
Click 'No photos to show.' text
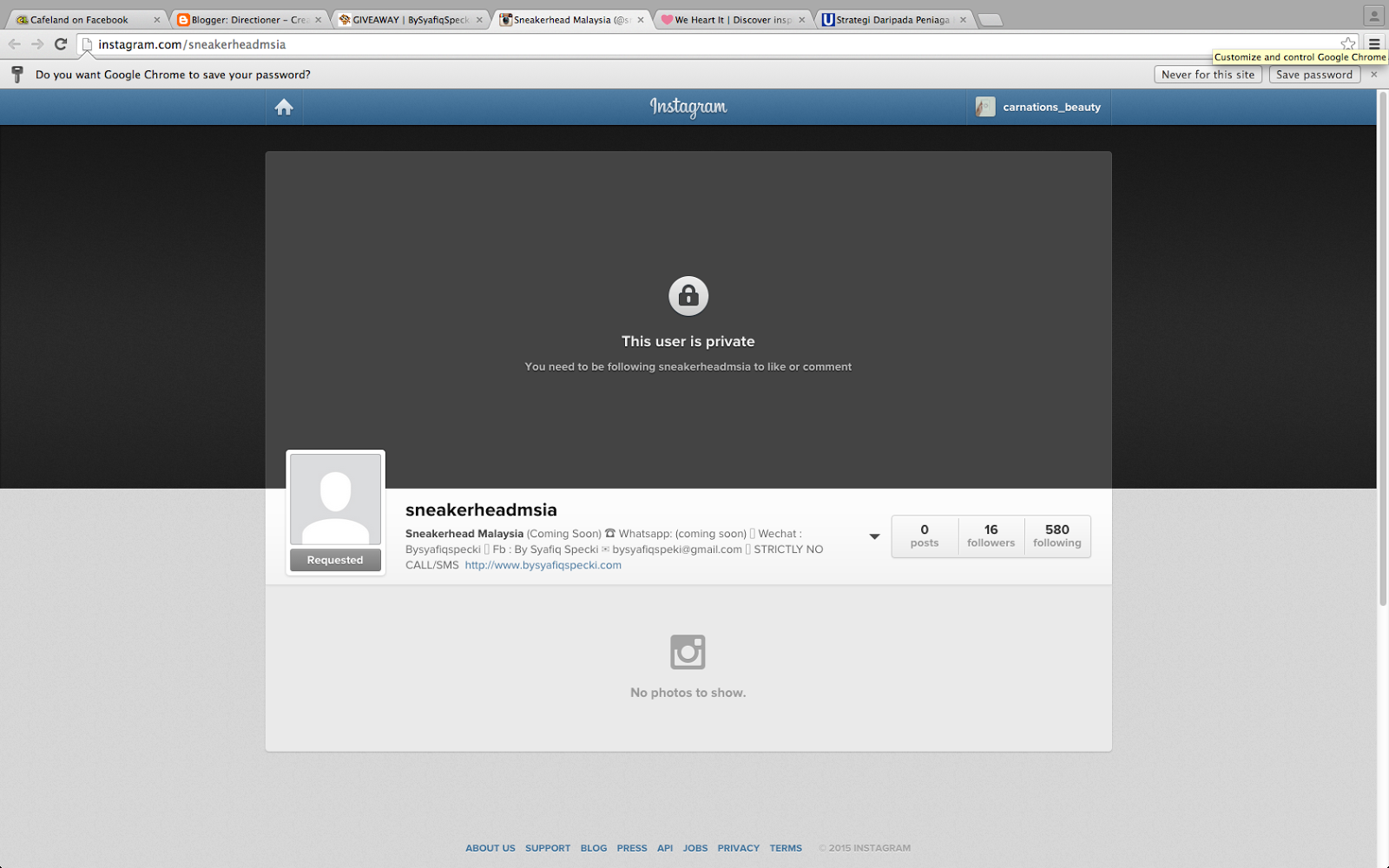coord(688,693)
